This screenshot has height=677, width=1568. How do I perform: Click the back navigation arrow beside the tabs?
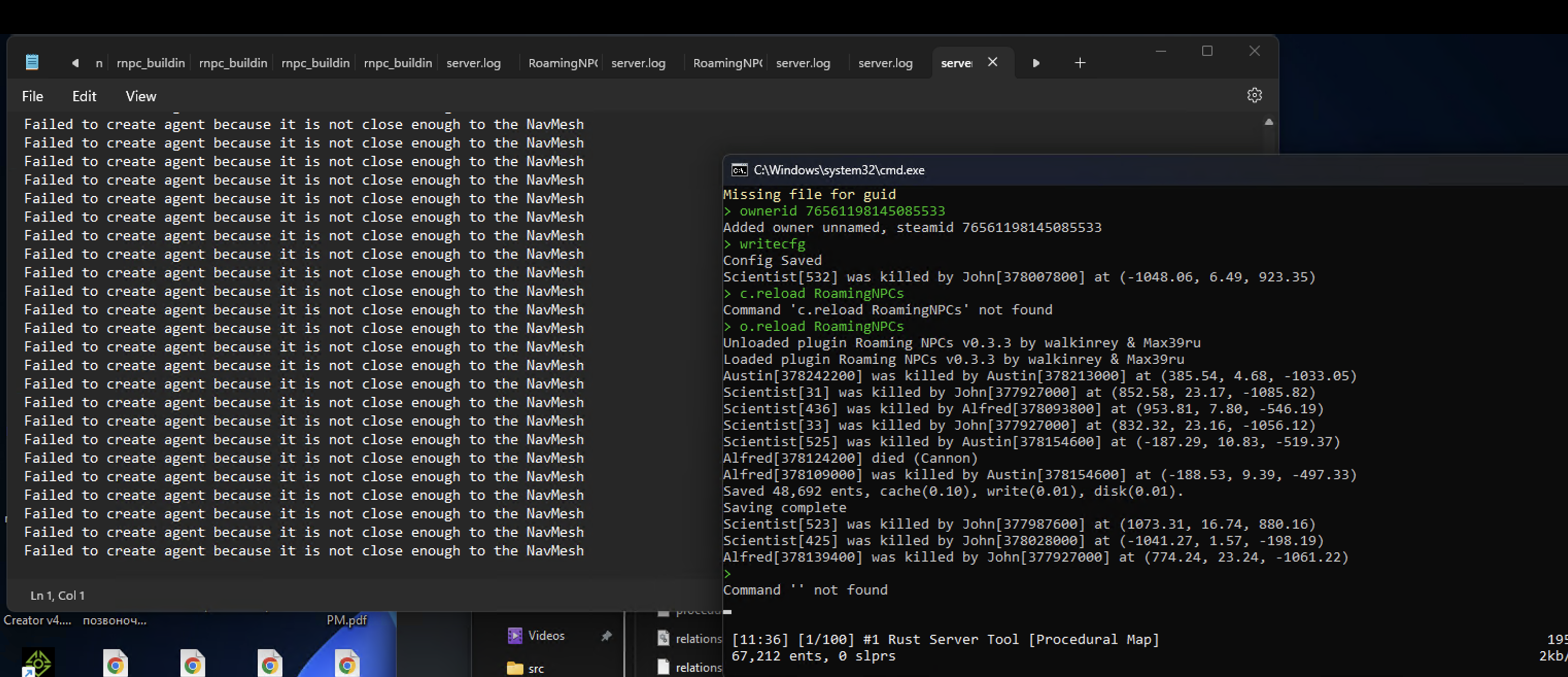[75, 63]
